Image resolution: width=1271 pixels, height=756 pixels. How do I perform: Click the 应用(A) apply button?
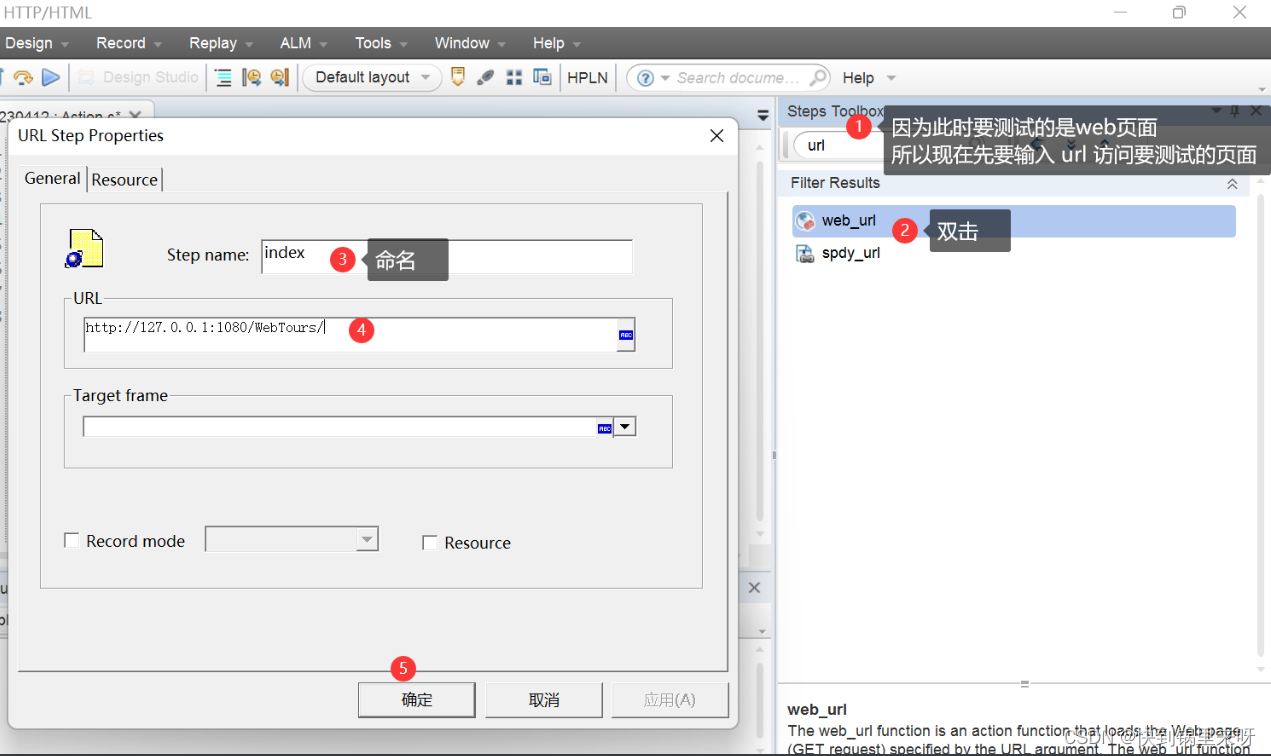670,700
